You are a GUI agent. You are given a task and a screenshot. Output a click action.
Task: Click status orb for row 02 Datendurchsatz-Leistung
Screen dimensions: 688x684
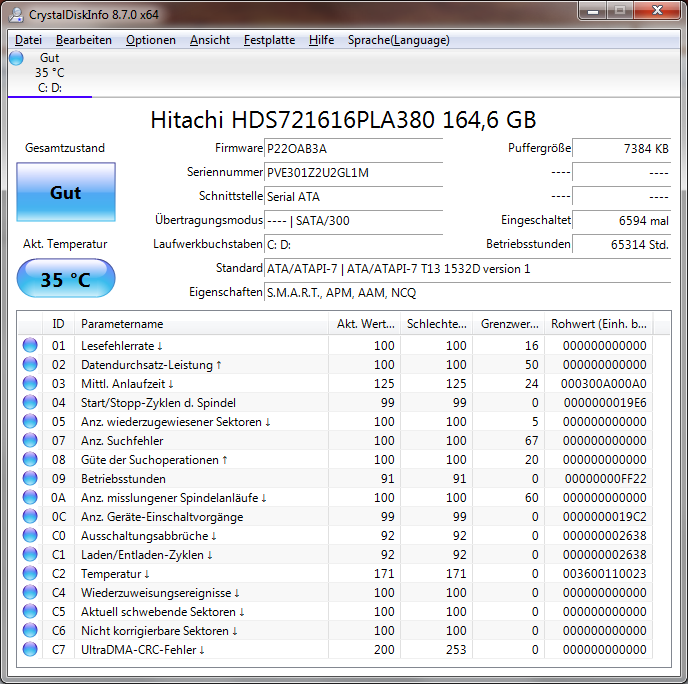[x=30, y=364]
